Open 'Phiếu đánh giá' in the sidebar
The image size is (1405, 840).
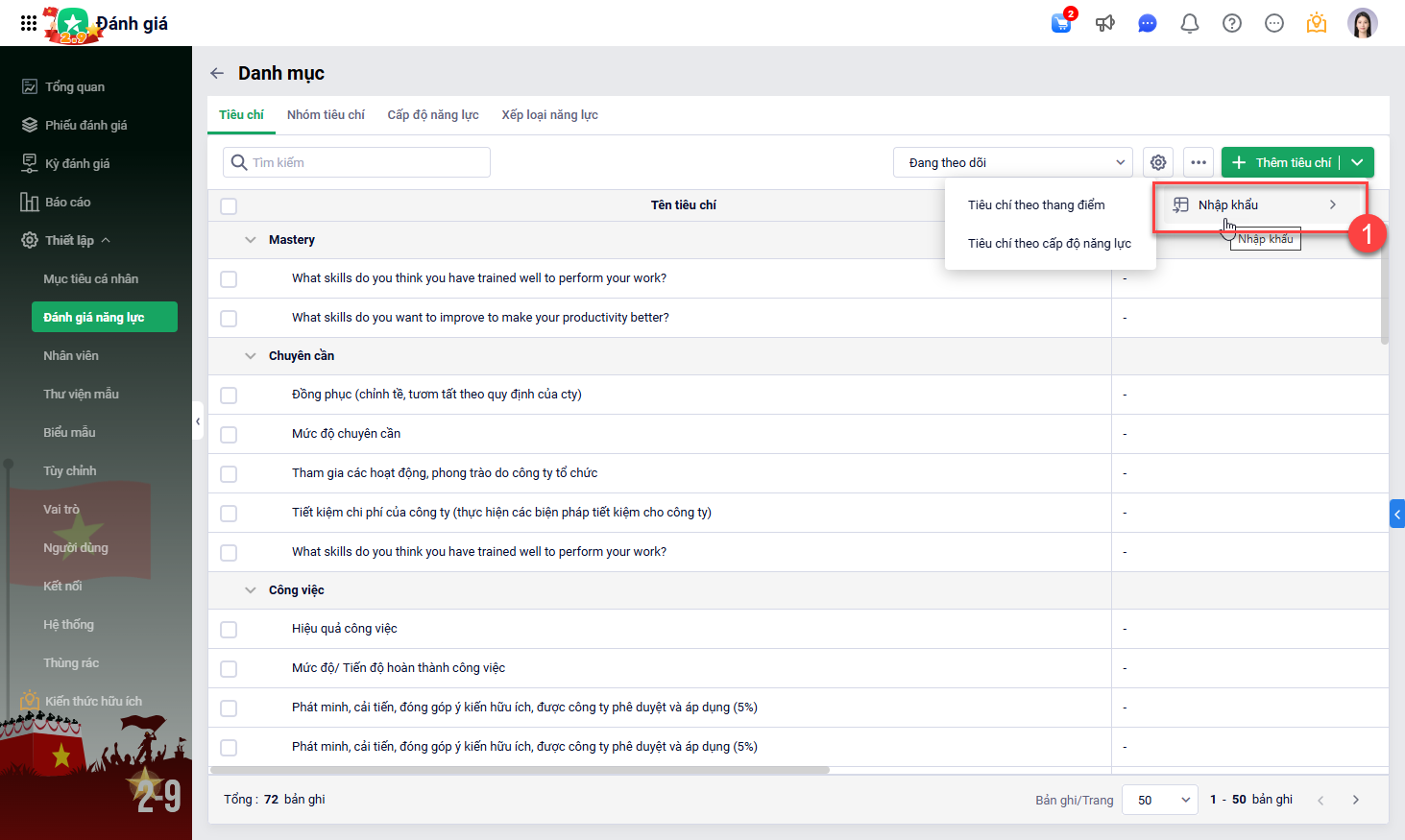tap(85, 125)
